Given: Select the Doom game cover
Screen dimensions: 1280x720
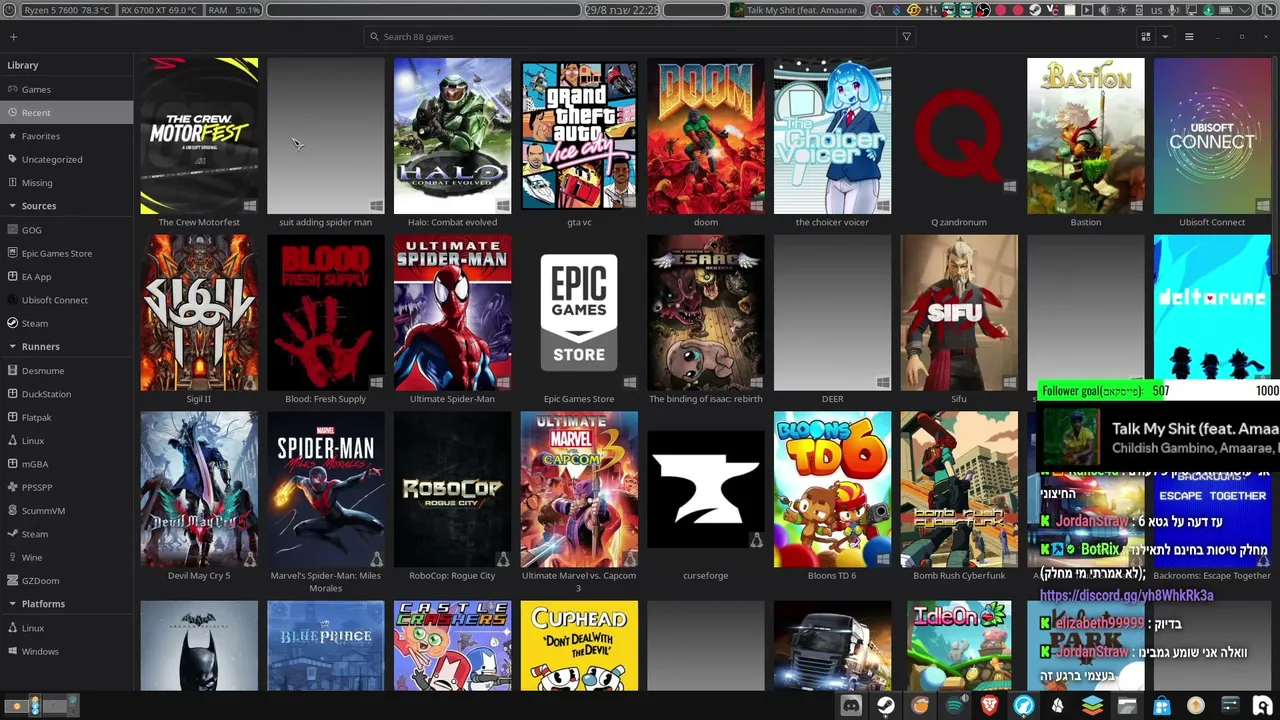Looking at the screenshot, I should [x=706, y=136].
